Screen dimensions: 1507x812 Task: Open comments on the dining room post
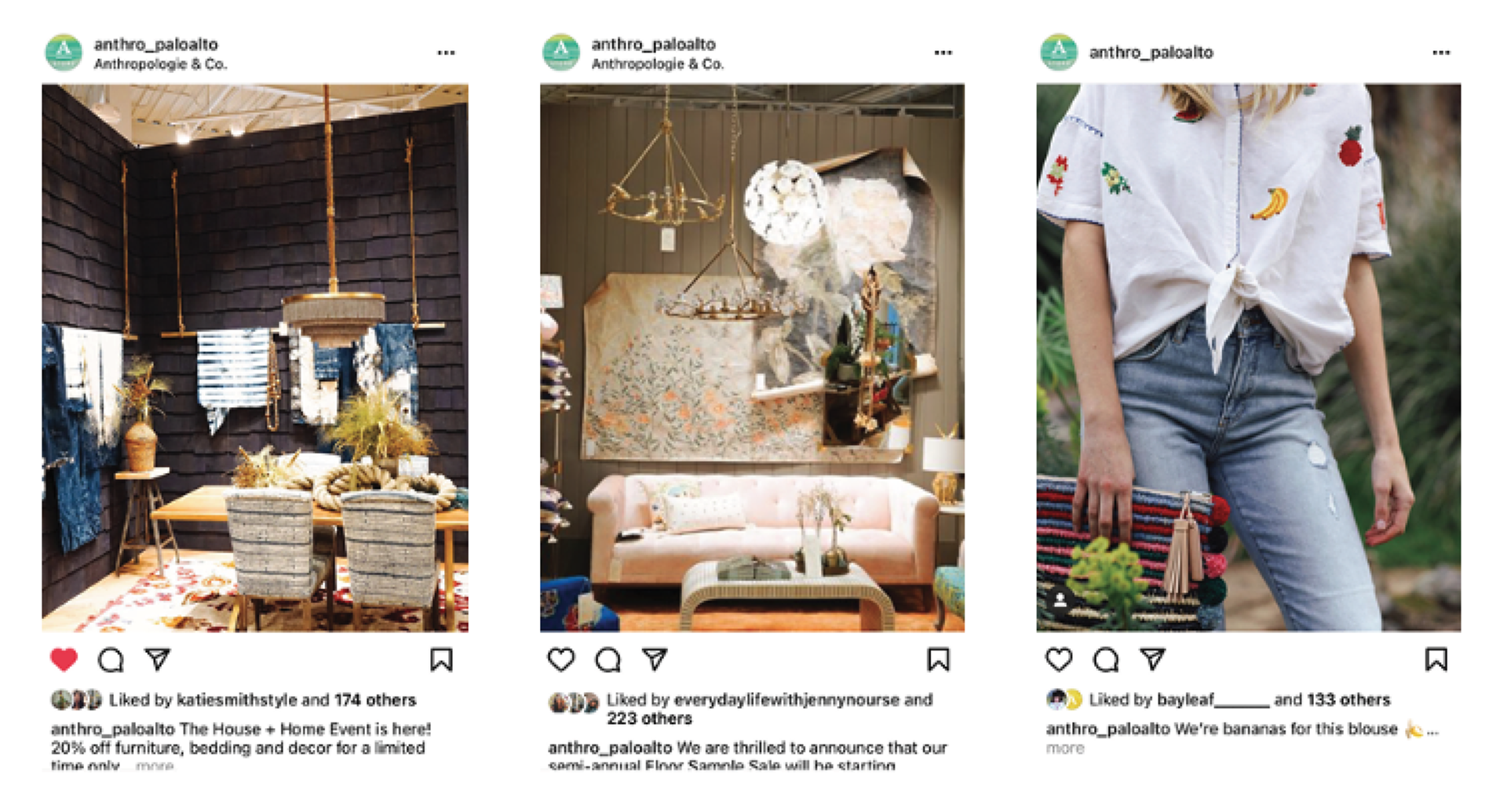coord(111,660)
